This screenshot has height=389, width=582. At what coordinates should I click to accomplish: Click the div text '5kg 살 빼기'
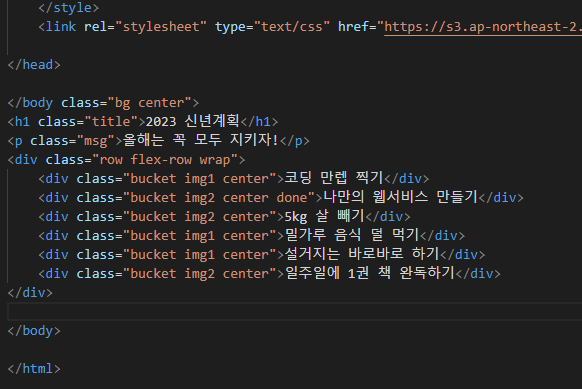pos(324,216)
